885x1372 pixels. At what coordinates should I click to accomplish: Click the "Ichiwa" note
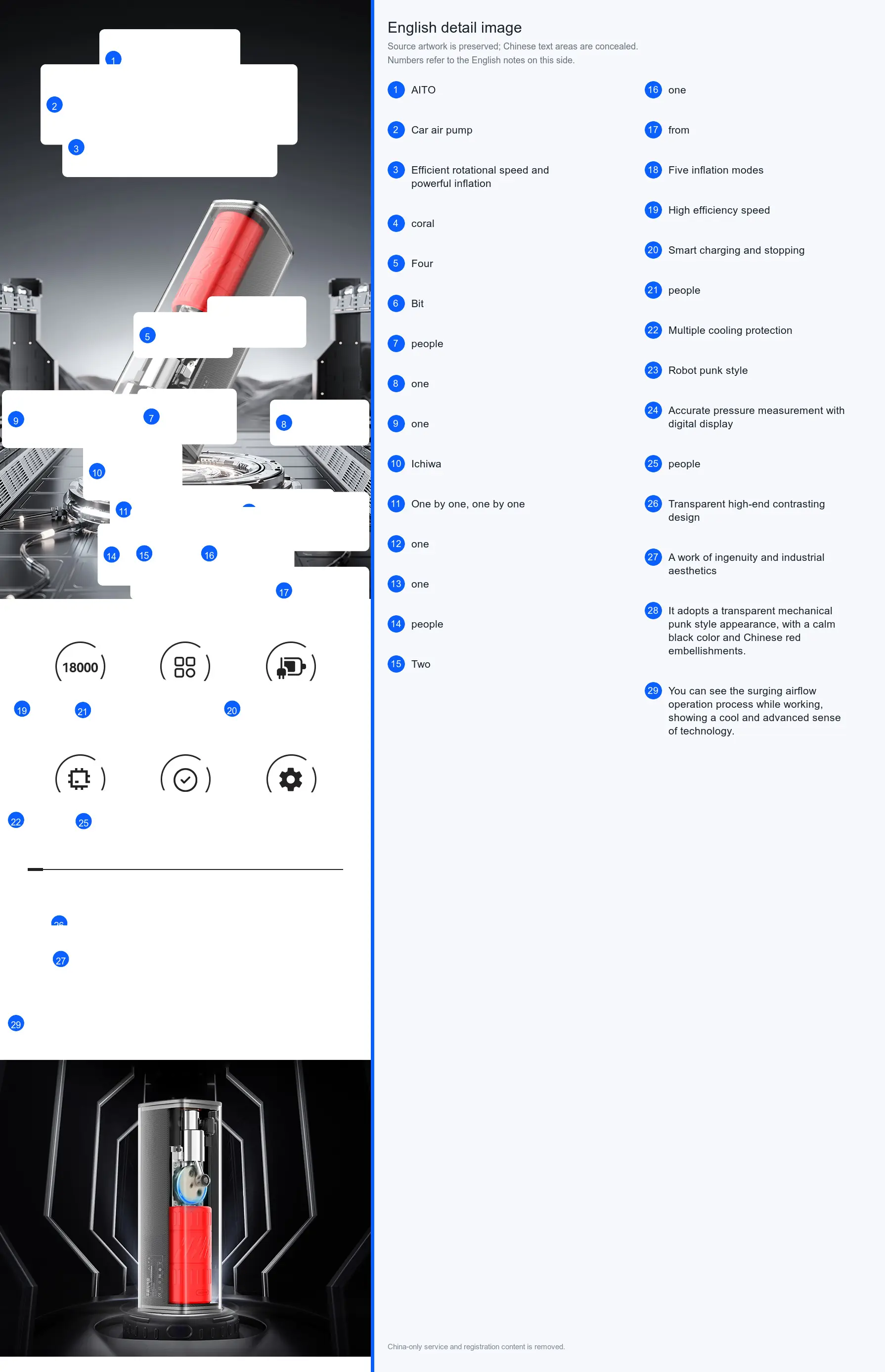pos(426,464)
